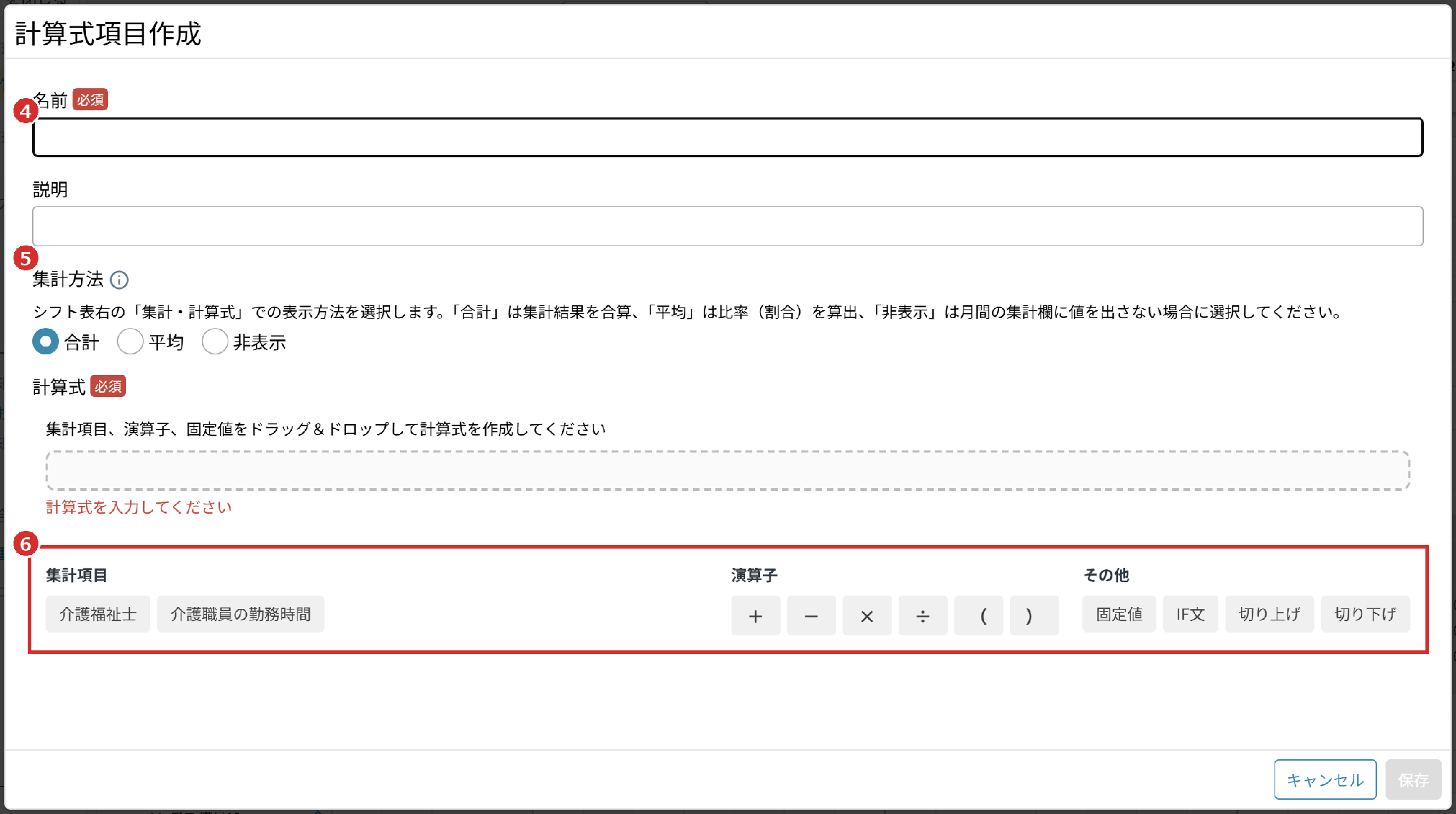1456x814 pixels.
Task: Pick the 介護福祉士 aggregate item chip
Action: click(x=98, y=614)
